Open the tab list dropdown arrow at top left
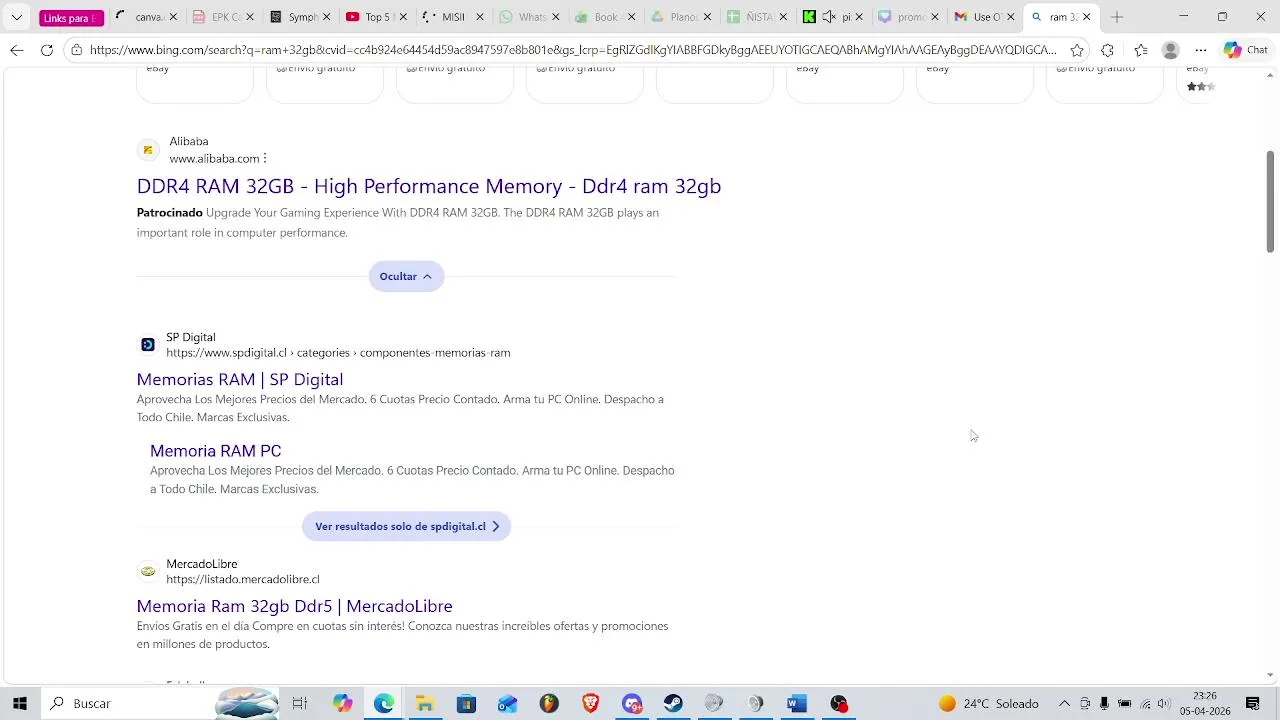1280x720 pixels. tap(16, 17)
